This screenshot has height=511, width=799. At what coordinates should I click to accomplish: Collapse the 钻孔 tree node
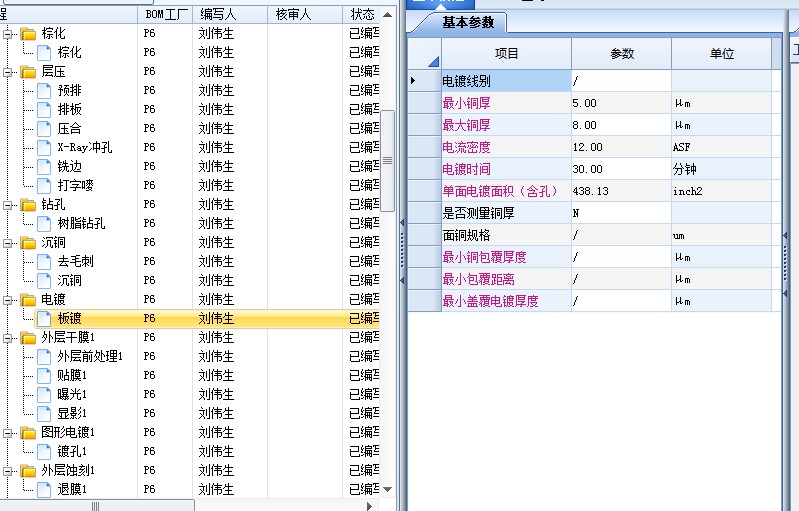[x=8, y=205]
